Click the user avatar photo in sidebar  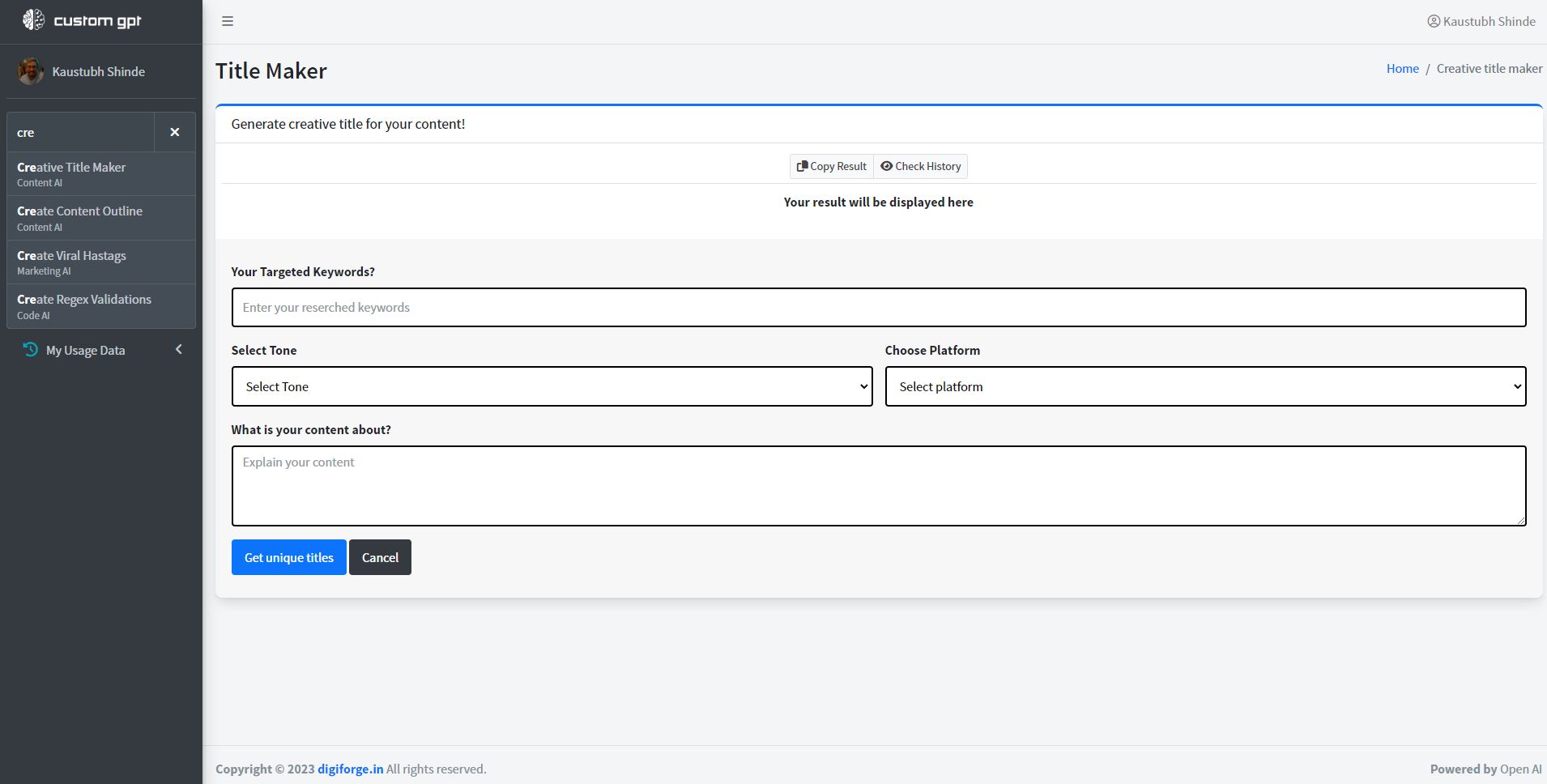point(31,71)
